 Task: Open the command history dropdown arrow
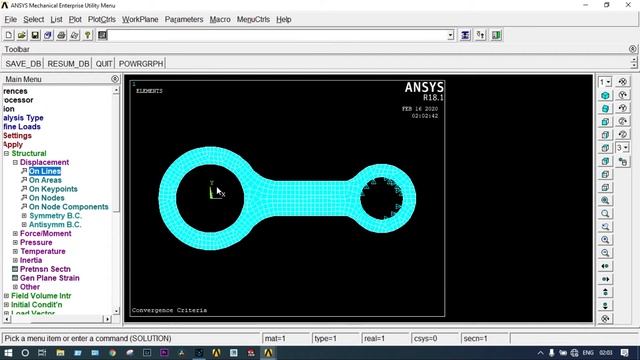point(450,36)
